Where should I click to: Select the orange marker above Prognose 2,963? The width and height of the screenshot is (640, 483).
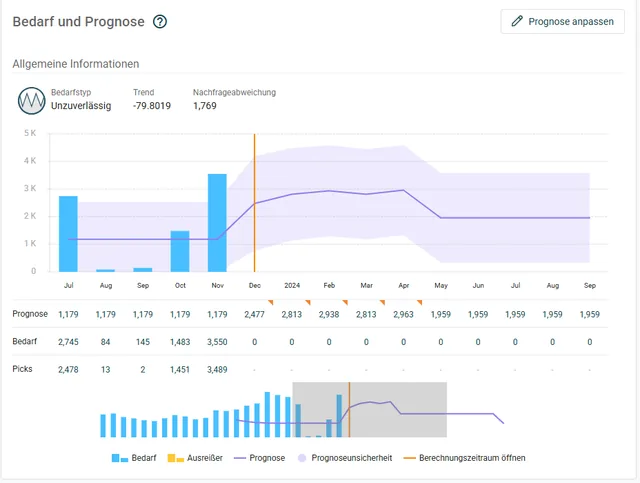coord(420,303)
